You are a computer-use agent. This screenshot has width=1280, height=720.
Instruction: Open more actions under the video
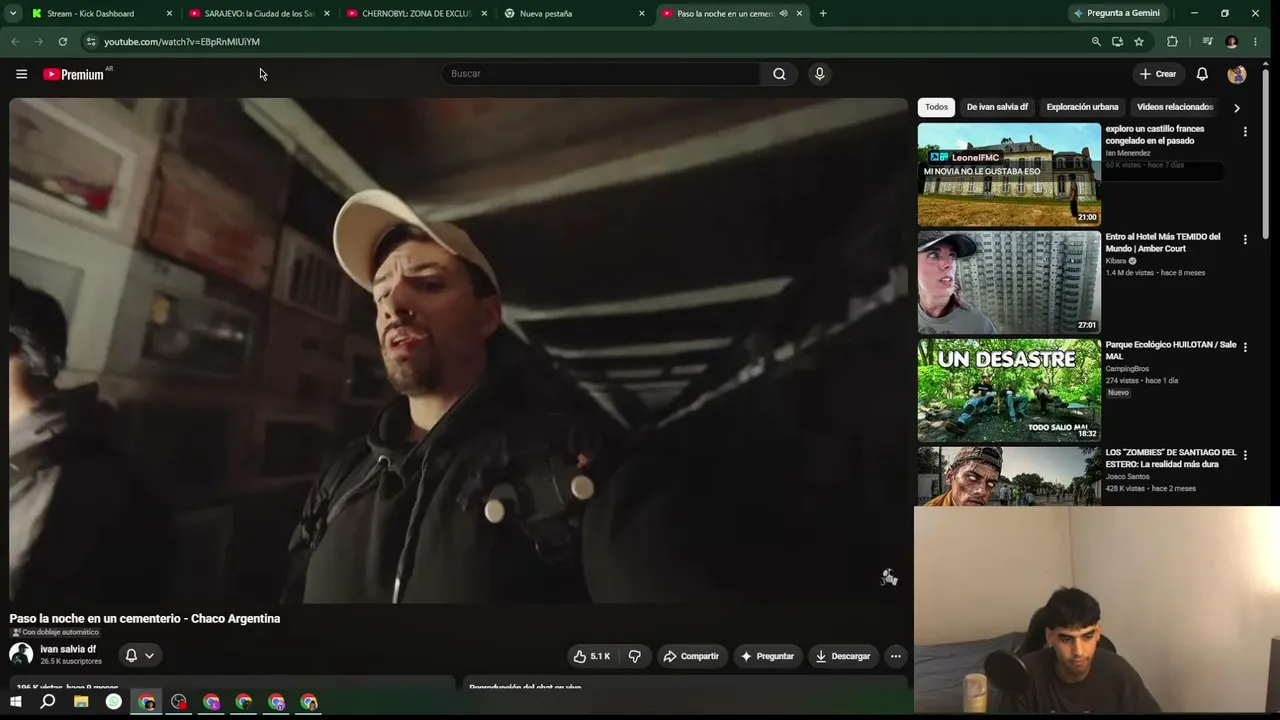895,656
